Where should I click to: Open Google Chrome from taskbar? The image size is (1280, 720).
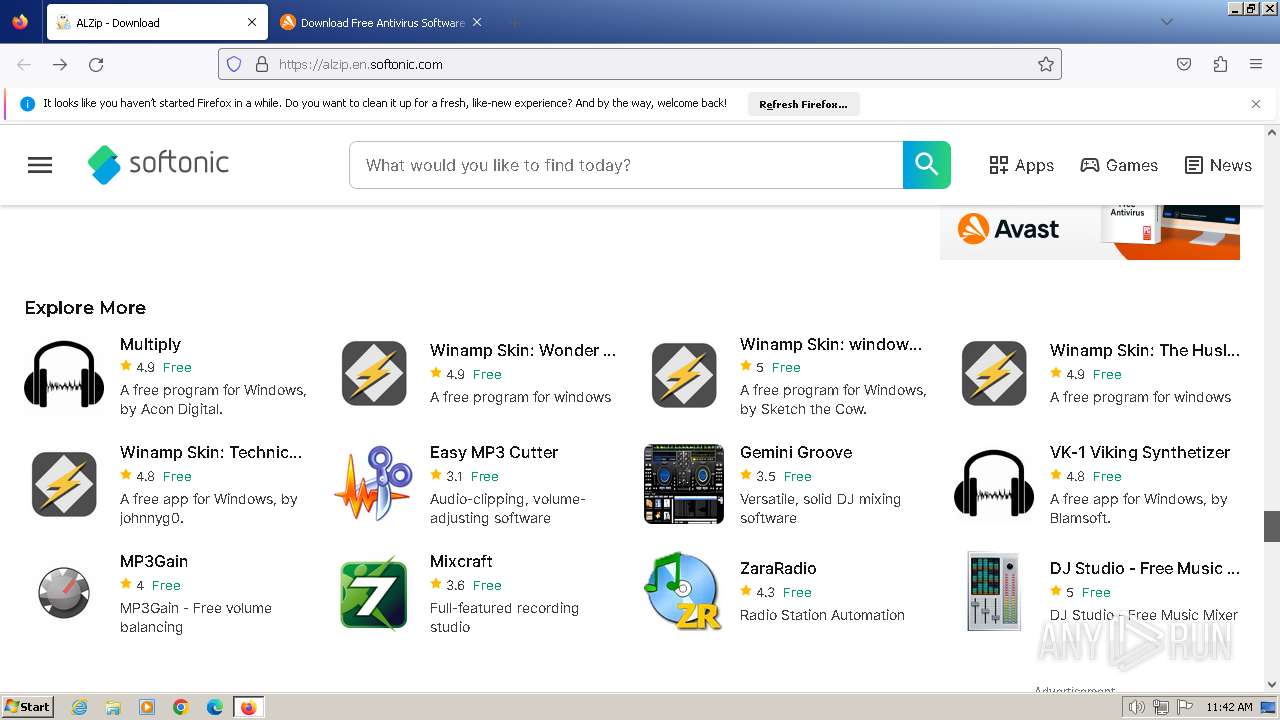tap(181, 707)
